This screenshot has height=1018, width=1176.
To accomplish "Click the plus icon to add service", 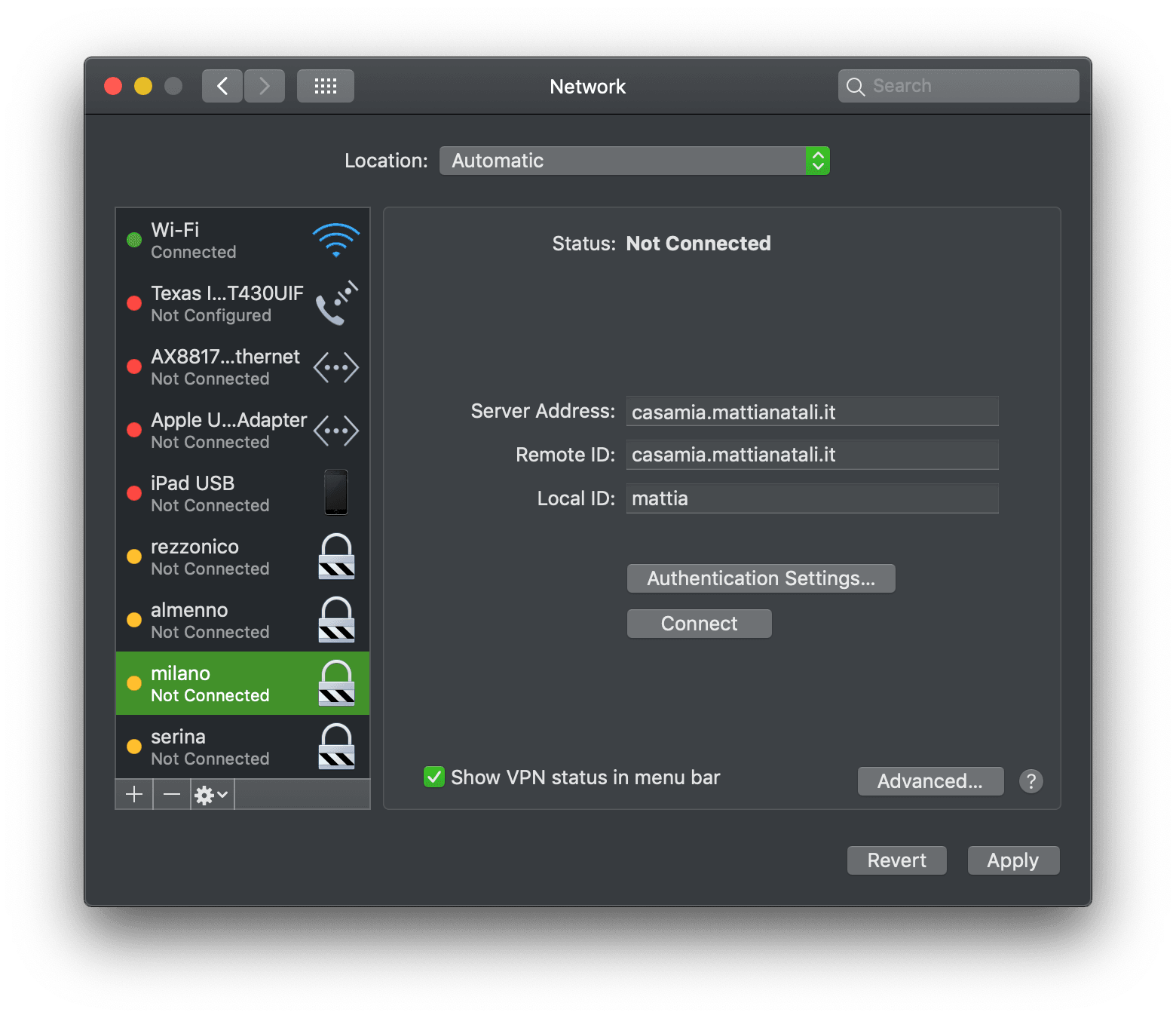I will tap(134, 794).
